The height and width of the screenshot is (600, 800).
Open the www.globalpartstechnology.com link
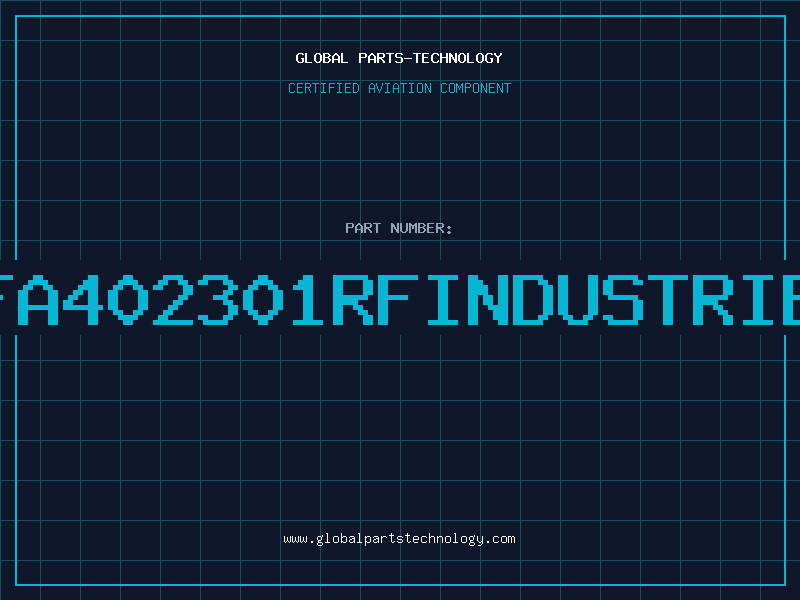coord(399,539)
